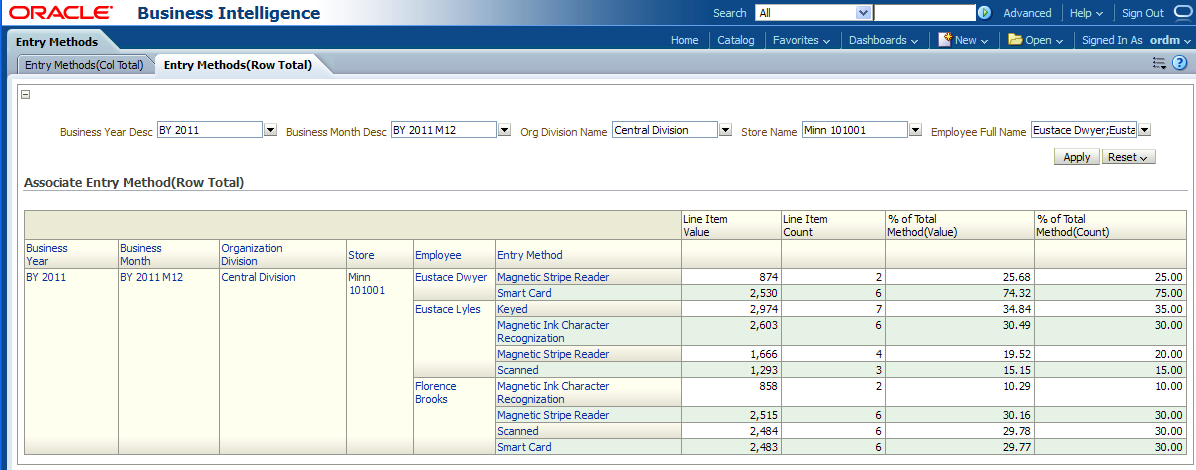Collapse the prompt section with minus icon
The width and height of the screenshot is (1196, 470).
pos(26,95)
